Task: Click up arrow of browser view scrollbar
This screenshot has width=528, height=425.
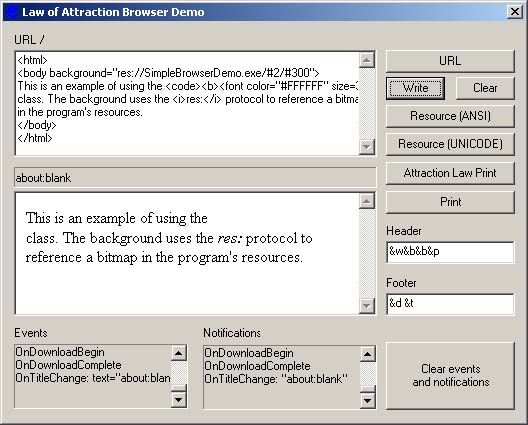Action: pyautogui.click(x=367, y=201)
